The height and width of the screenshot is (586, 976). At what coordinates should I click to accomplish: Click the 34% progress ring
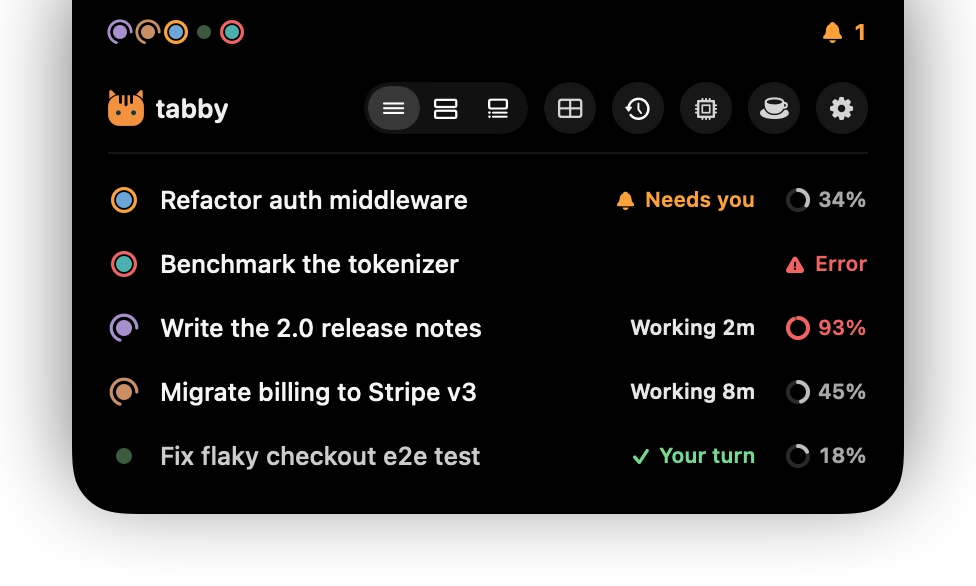[798, 200]
